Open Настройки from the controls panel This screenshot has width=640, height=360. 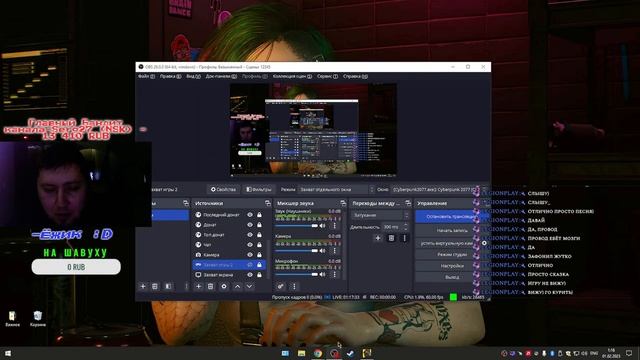pos(451,266)
